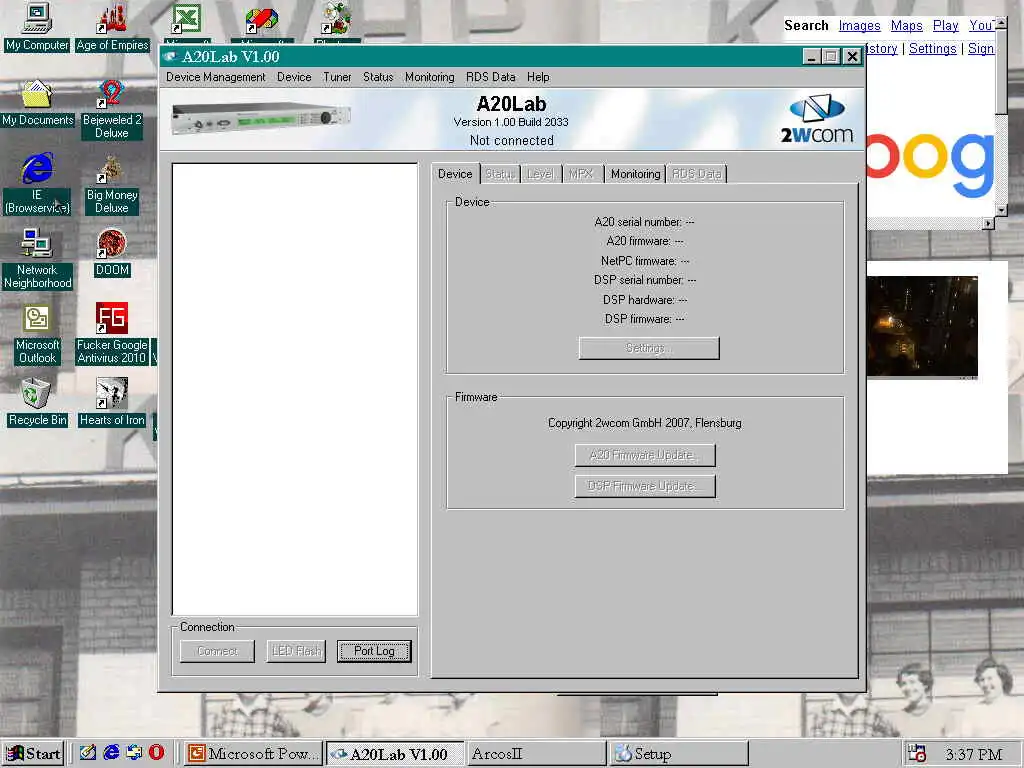Open the Device menu
The width and height of the screenshot is (1024, 768).
pos(294,77)
